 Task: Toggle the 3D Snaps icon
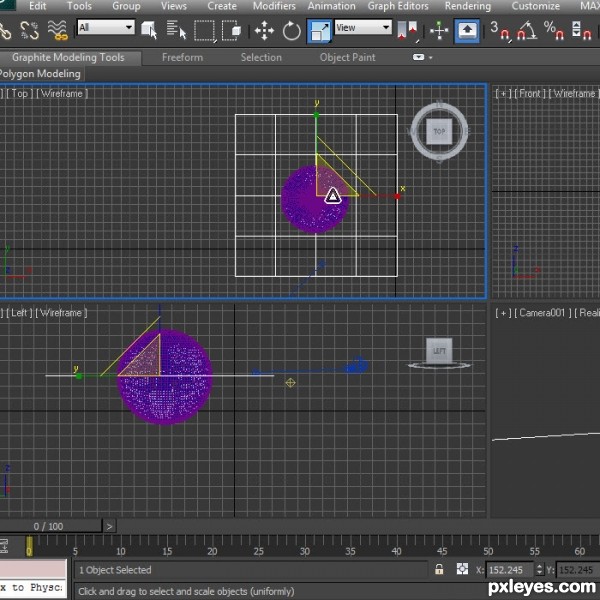pyautogui.click(x=500, y=30)
